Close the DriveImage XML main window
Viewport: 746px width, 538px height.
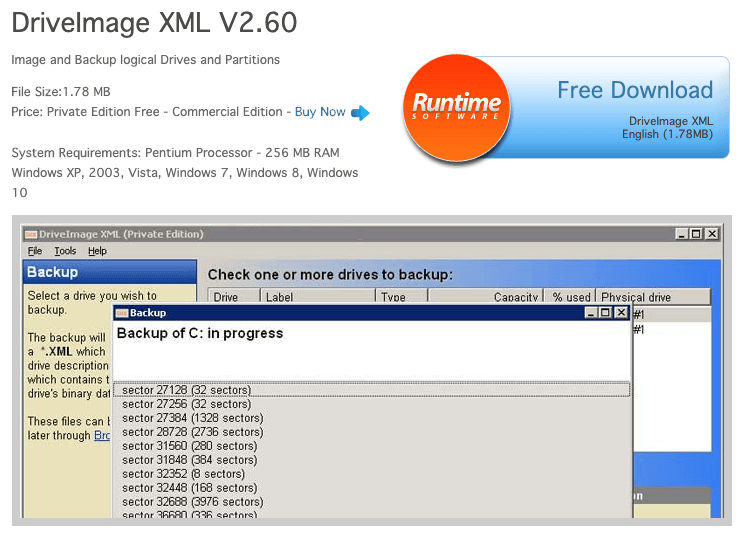pyautogui.click(x=712, y=234)
